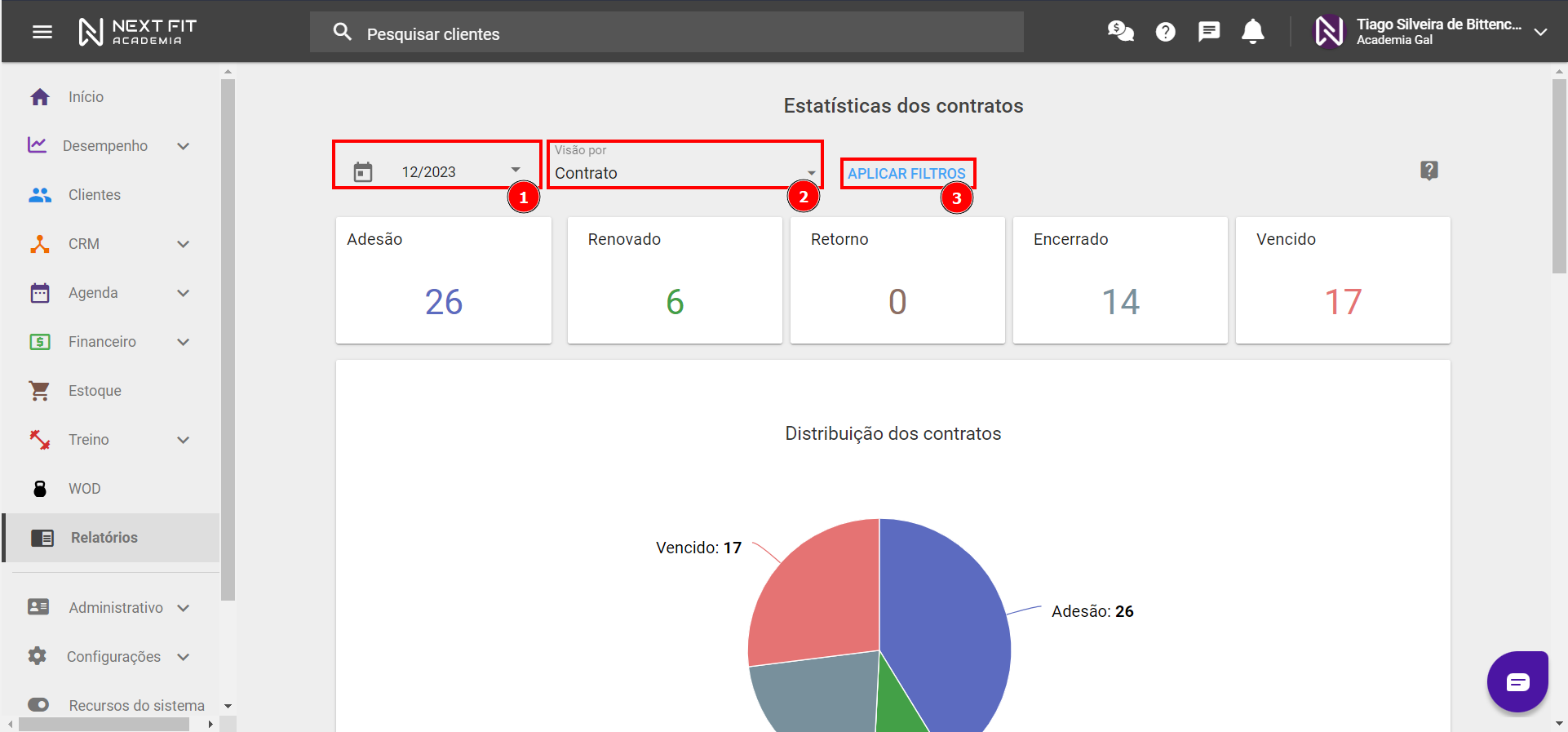Expand the Administrativo submenu chevron
The image size is (1568, 732).
tap(184, 608)
